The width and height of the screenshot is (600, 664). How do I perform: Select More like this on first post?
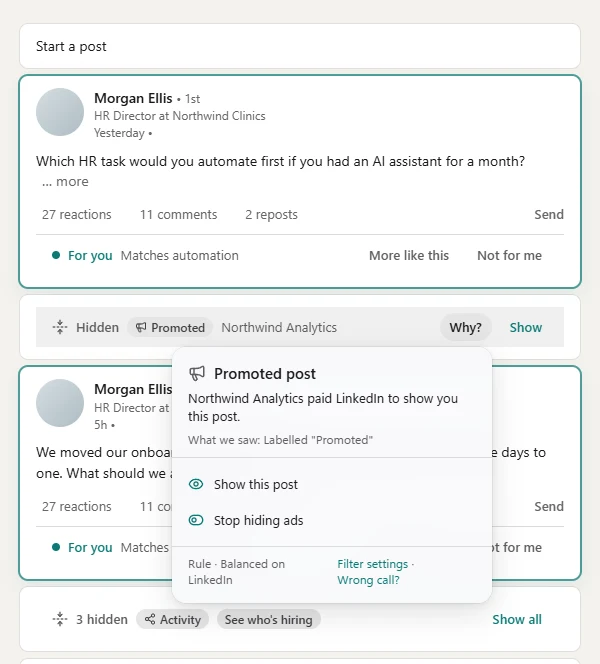(x=409, y=256)
